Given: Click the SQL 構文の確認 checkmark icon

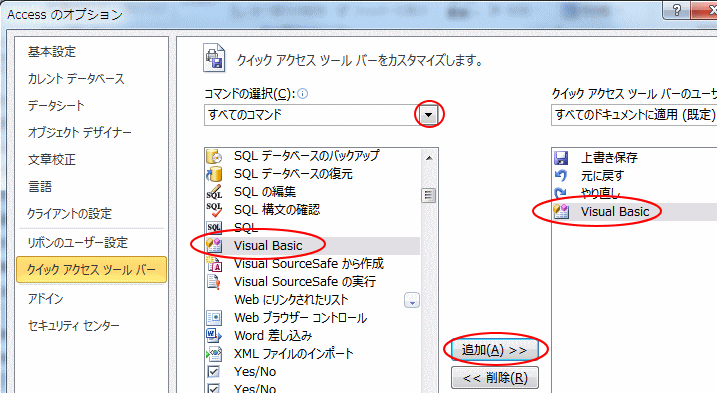Looking at the screenshot, I should point(214,210).
